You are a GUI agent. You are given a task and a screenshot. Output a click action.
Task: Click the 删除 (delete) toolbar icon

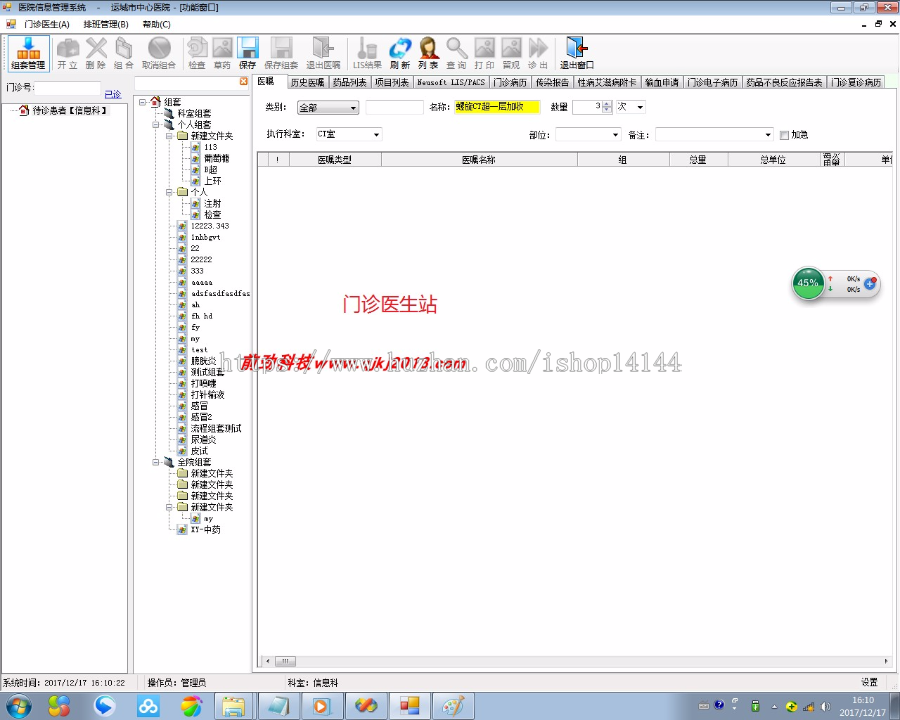pyautogui.click(x=97, y=52)
